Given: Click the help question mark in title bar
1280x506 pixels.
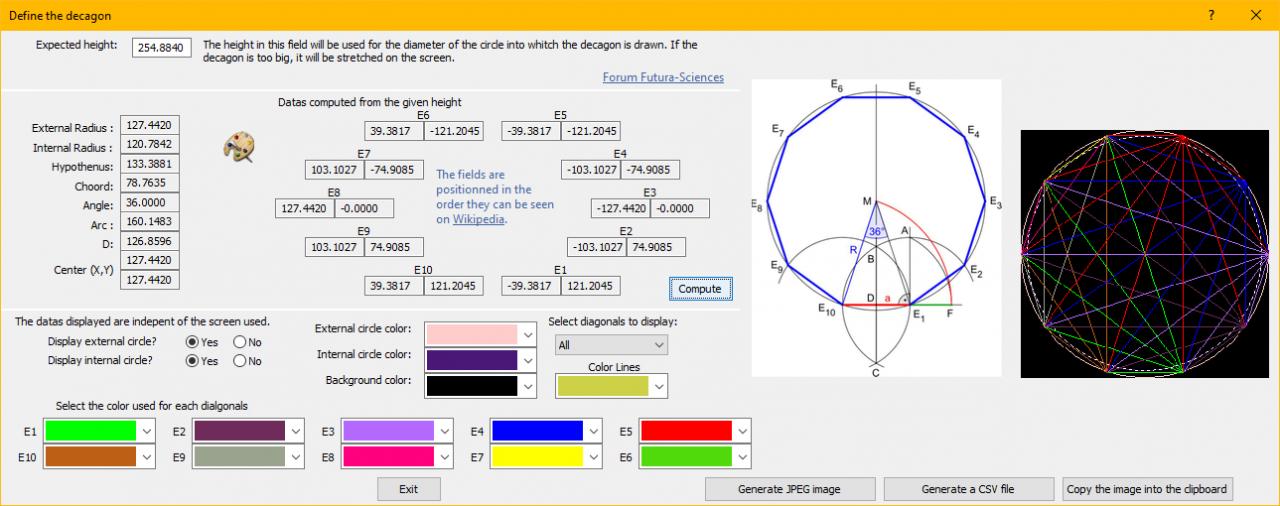Looking at the screenshot, I should pos(1211,15).
